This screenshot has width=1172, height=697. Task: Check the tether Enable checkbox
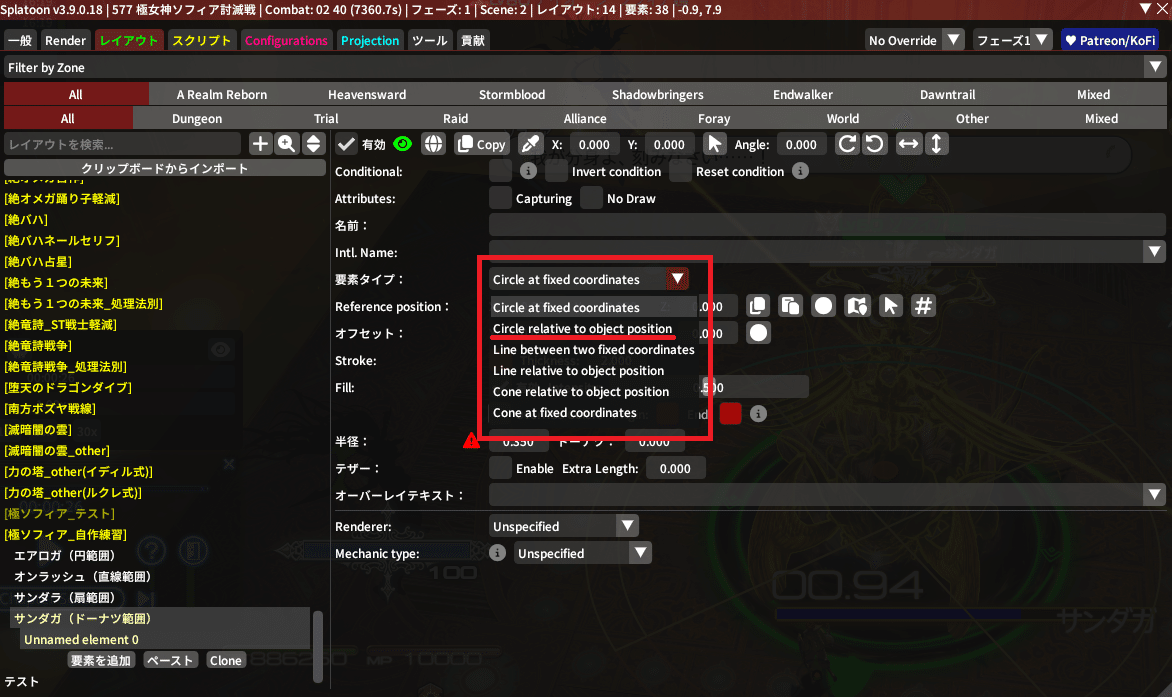pyautogui.click(x=500, y=468)
